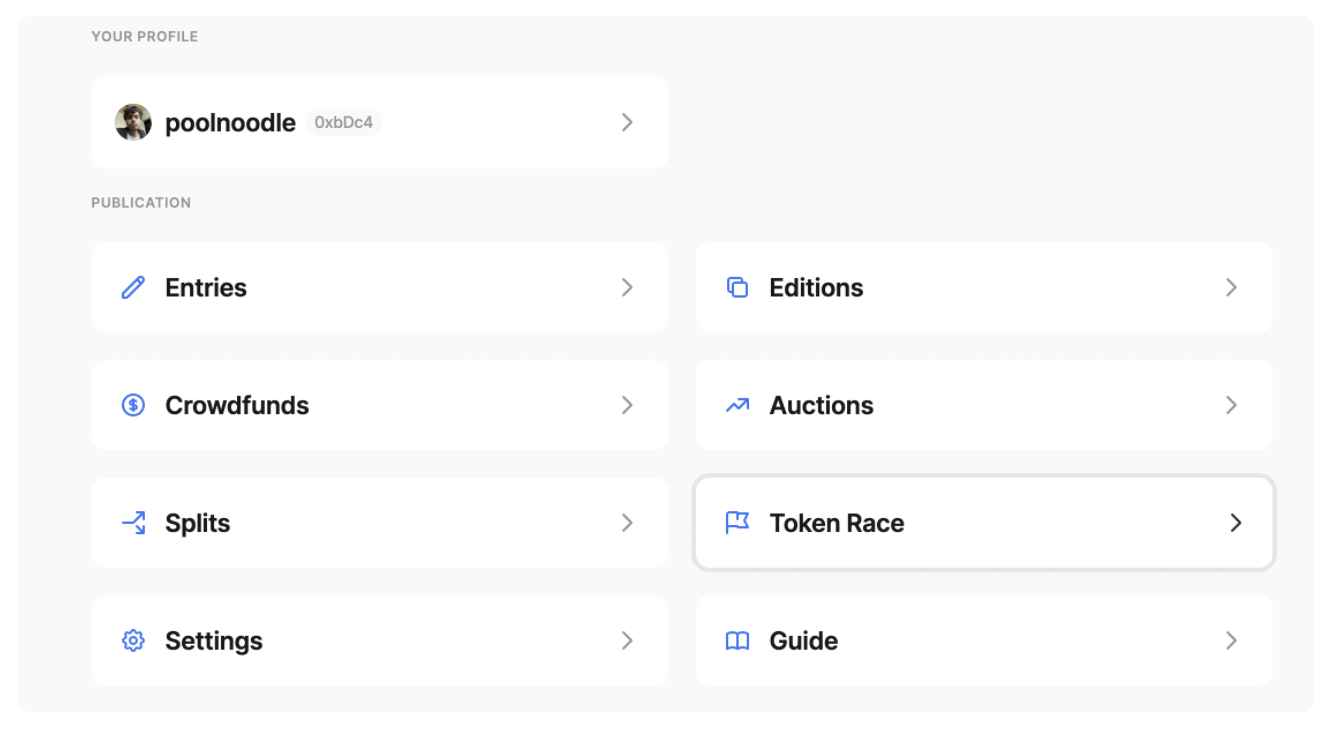1334x730 pixels.
Task: Go to the Auctions section
Action: point(821,406)
